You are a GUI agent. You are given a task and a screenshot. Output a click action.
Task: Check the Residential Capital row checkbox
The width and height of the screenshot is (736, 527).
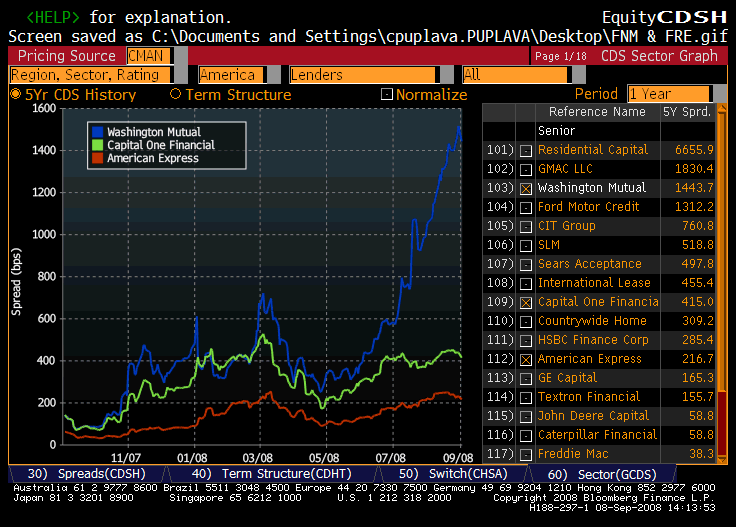tap(526, 150)
